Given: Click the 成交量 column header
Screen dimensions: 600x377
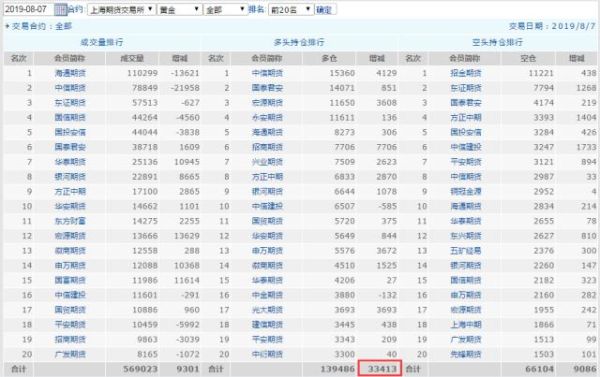Looking at the screenshot, I should (x=132, y=59).
